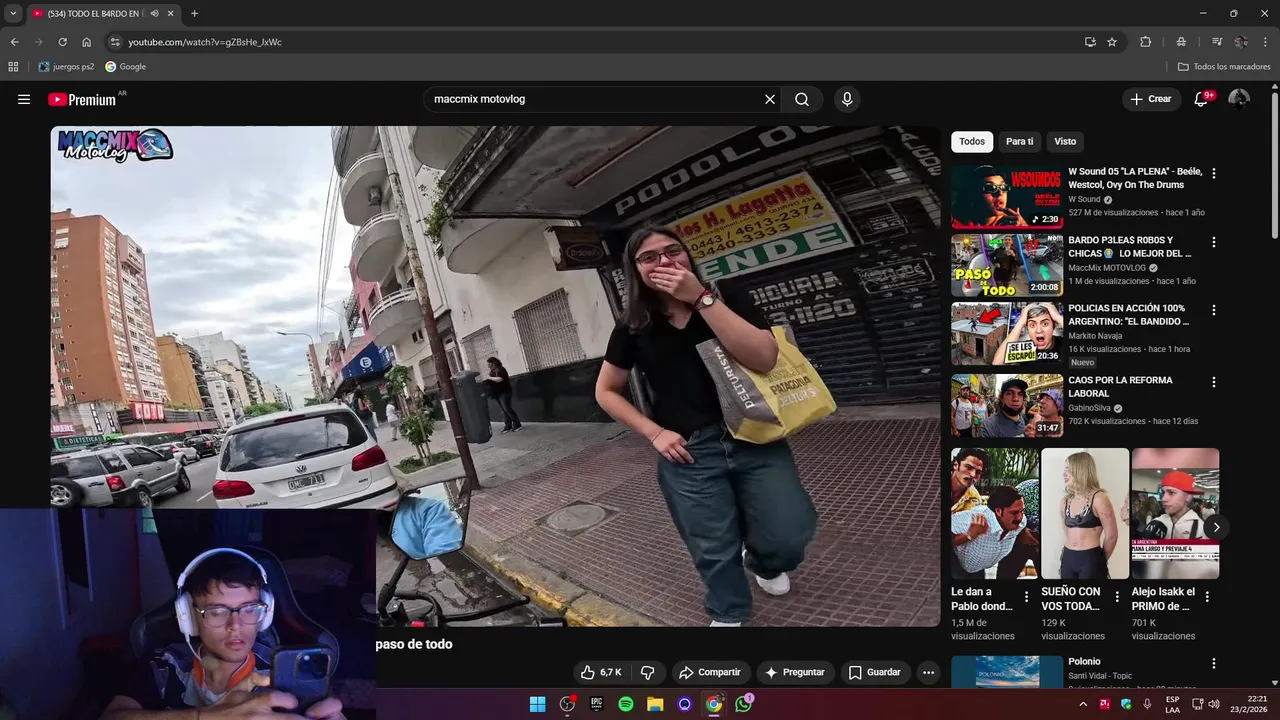Image resolution: width=1280 pixels, height=720 pixels.
Task: Open Chrome extensions puzzle icon
Action: pos(1146,42)
